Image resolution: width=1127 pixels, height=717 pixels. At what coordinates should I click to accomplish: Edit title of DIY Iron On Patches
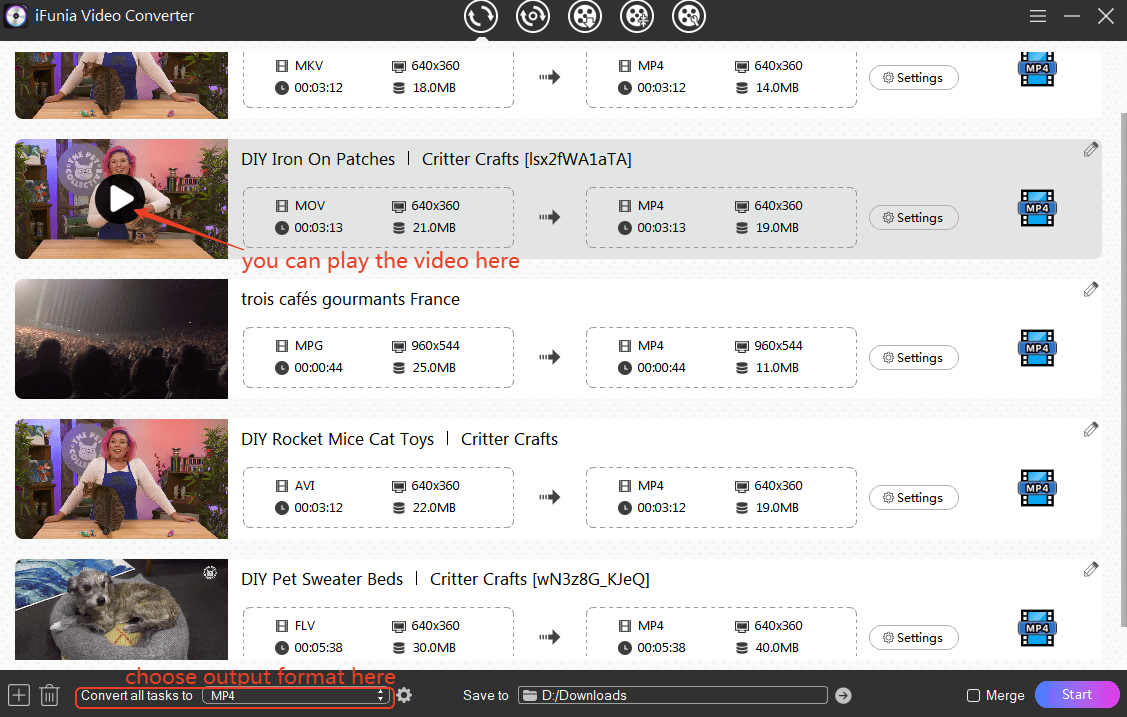click(1090, 149)
